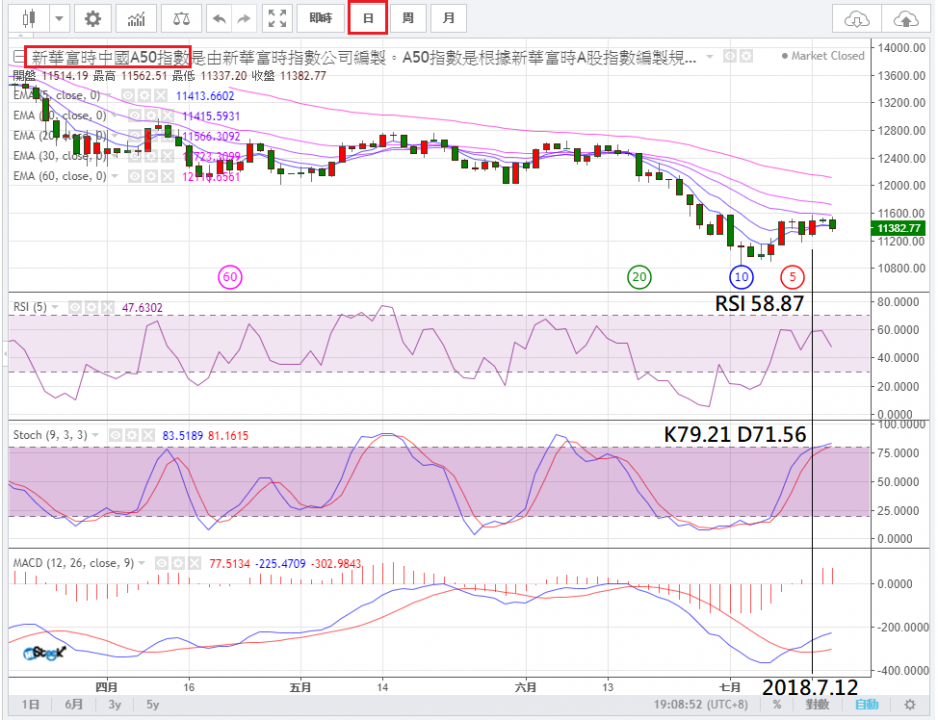Toggle the 自動 auto scale
Screen dimensions: 938x720
867,704
